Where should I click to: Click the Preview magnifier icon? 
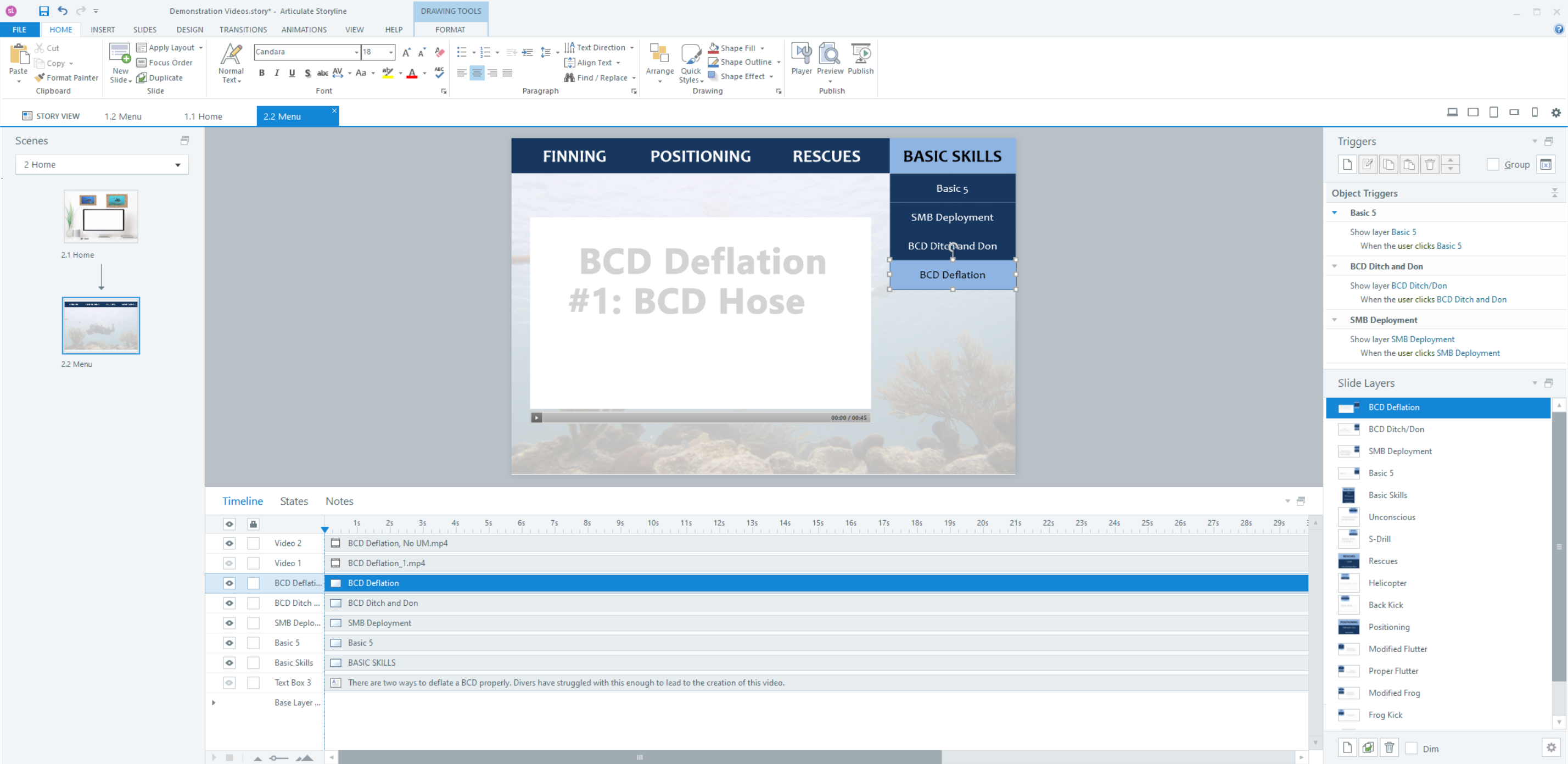point(830,54)
